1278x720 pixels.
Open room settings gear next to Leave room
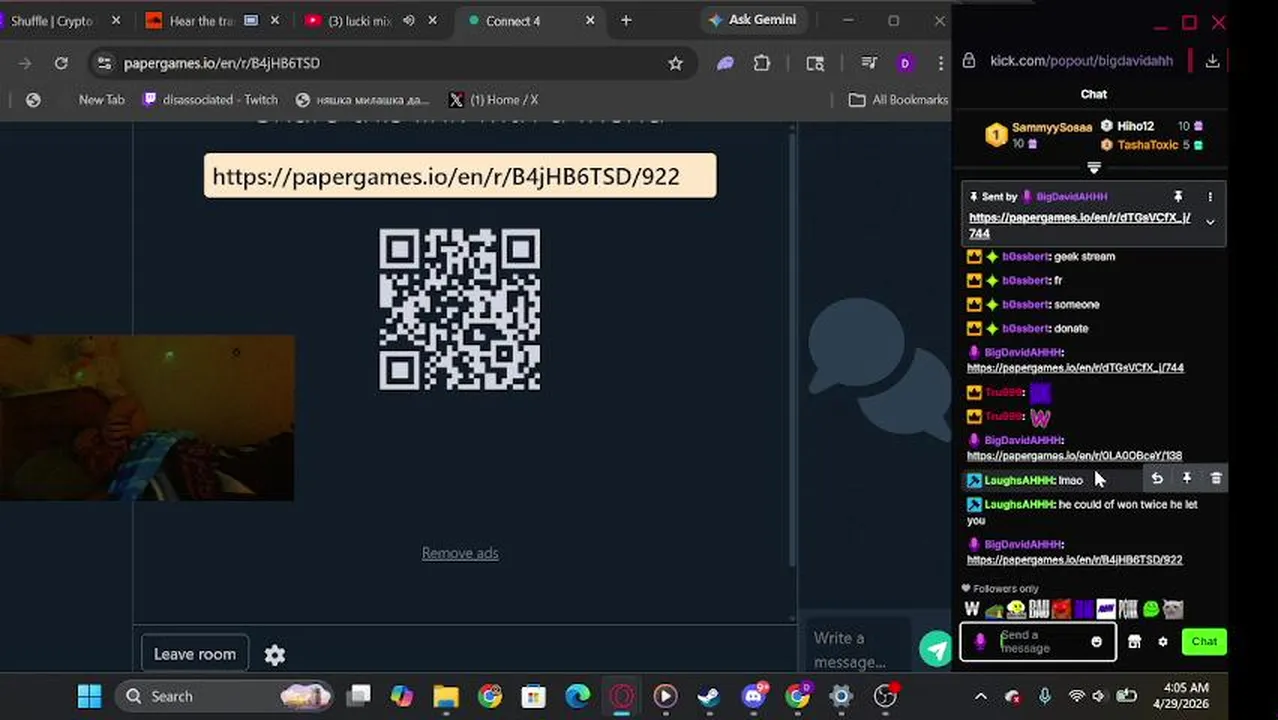click(x=275, y=655)
